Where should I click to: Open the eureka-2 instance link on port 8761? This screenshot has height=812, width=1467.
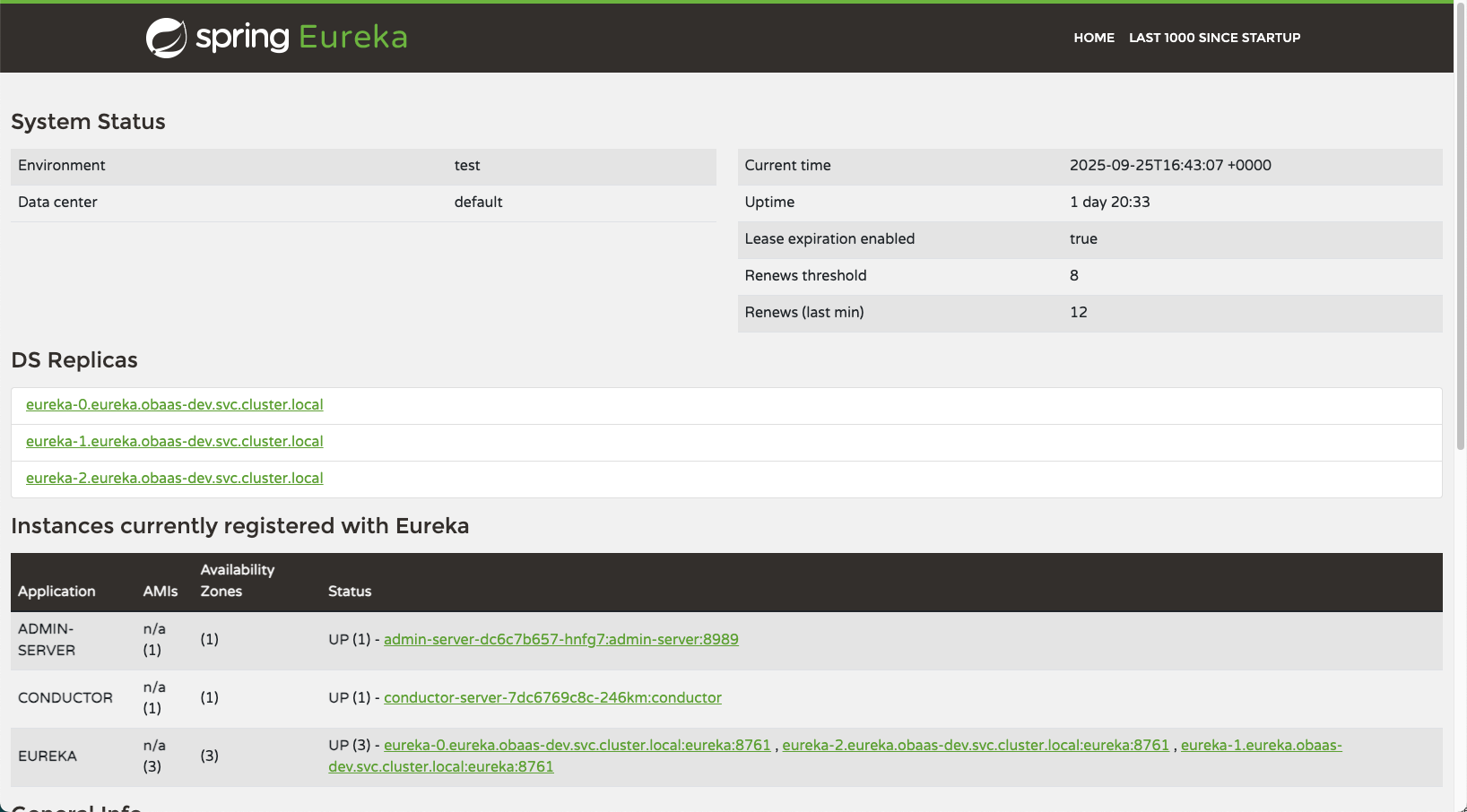pyautogui.click(x=976, y=745)
